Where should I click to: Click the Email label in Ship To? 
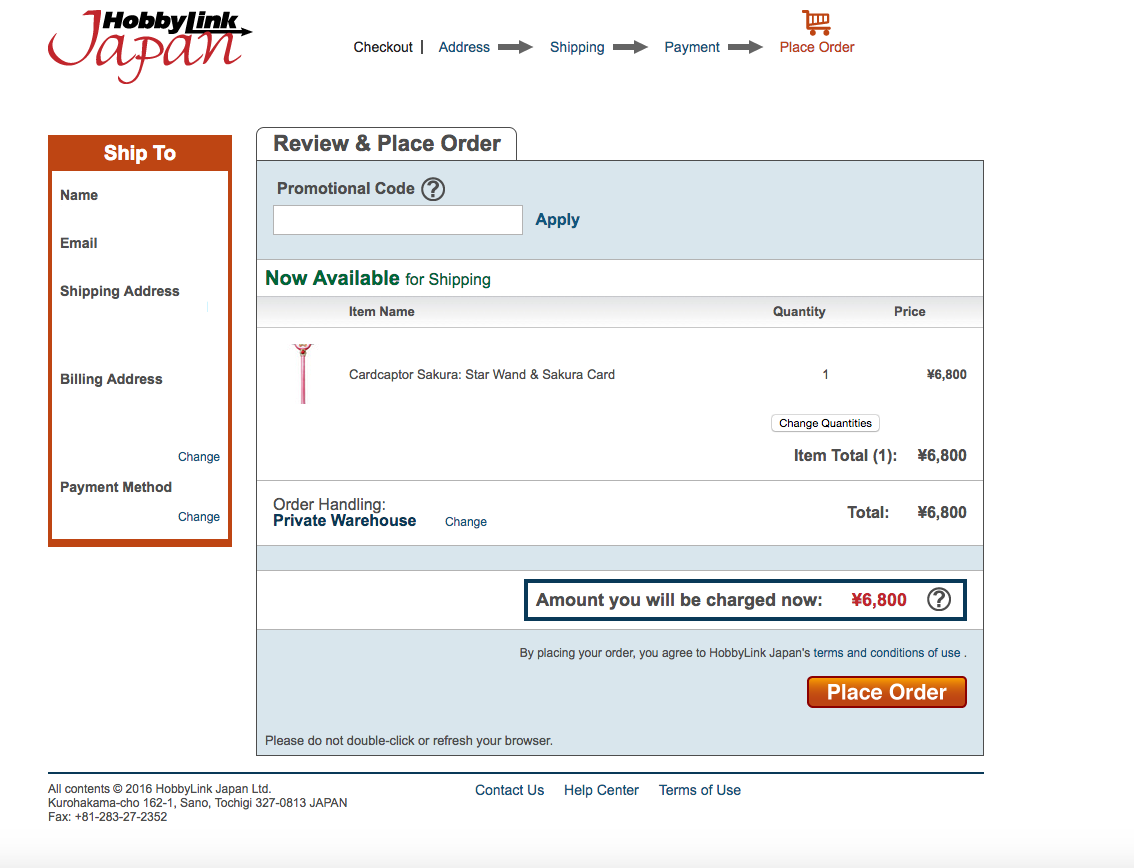(x=79, y=243)
